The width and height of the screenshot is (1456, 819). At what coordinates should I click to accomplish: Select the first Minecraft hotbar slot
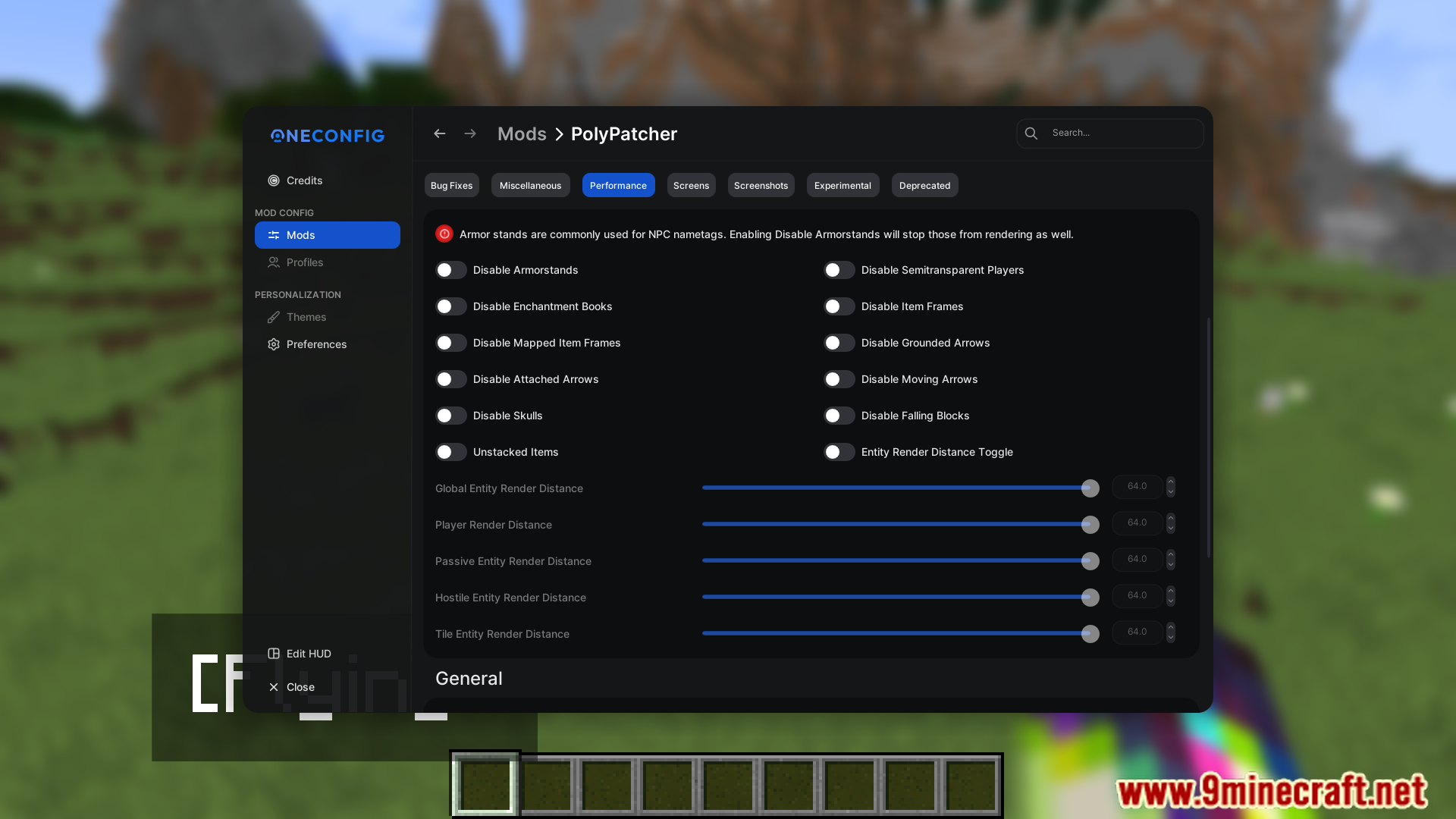[x=485, y=786]
